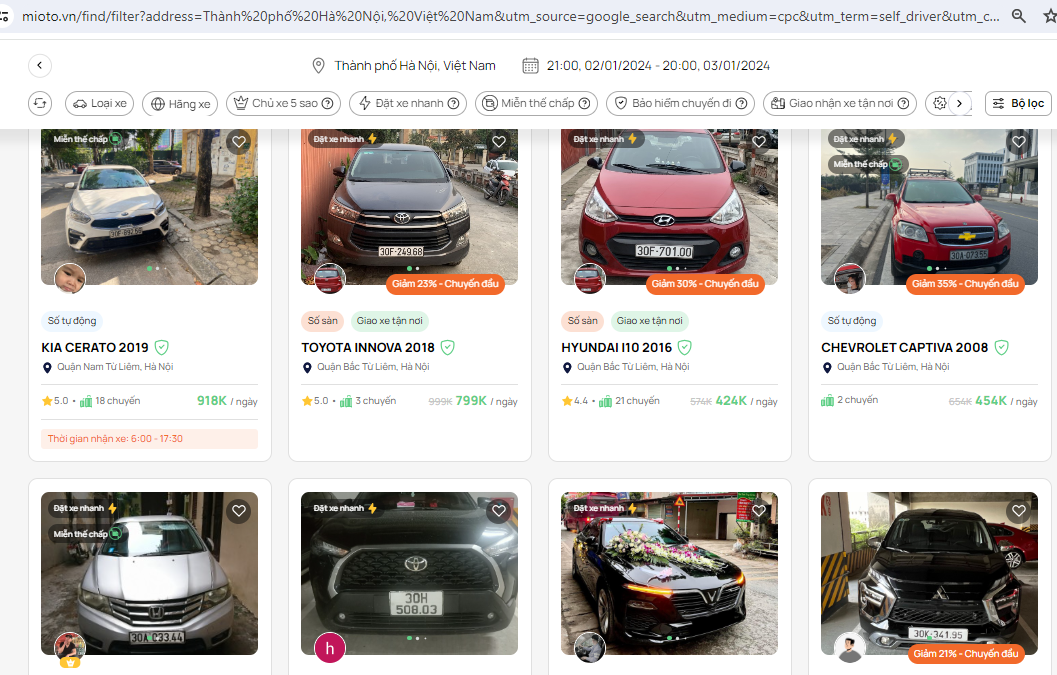Viewport: 1057px width, 675px height.
Task: Open the Bộ lọc filter button
Action: [1017, 103]
